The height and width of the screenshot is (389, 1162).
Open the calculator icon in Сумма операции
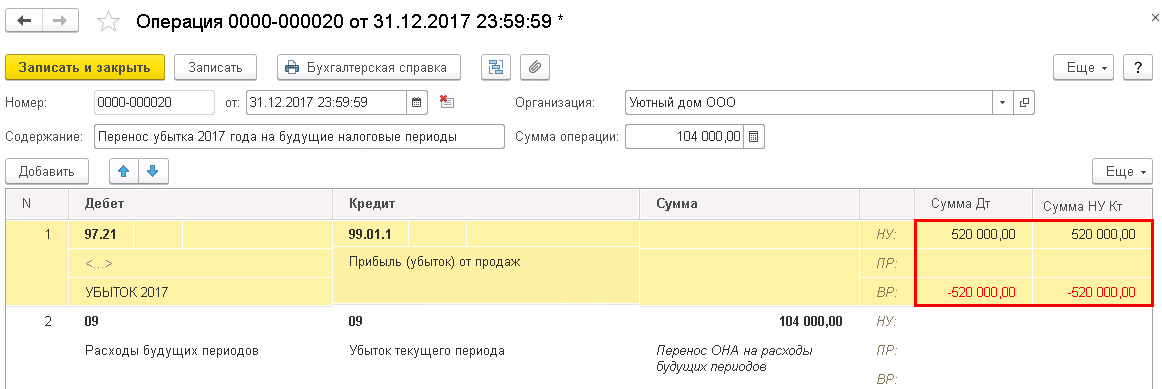753,137
